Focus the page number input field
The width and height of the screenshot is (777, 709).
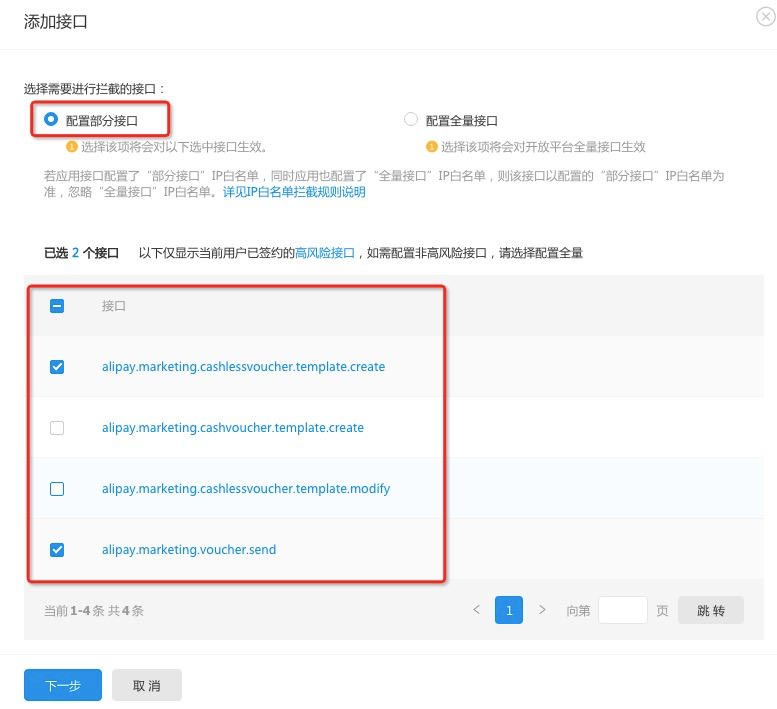tap(623, 610)
